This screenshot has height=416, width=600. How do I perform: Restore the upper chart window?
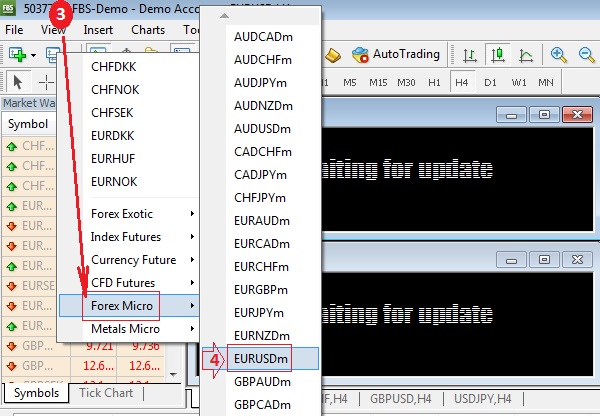pos(545,114)
